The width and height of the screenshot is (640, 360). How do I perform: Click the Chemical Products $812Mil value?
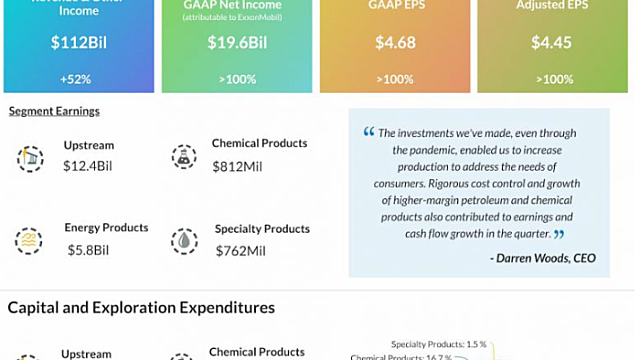click(237, 167)
